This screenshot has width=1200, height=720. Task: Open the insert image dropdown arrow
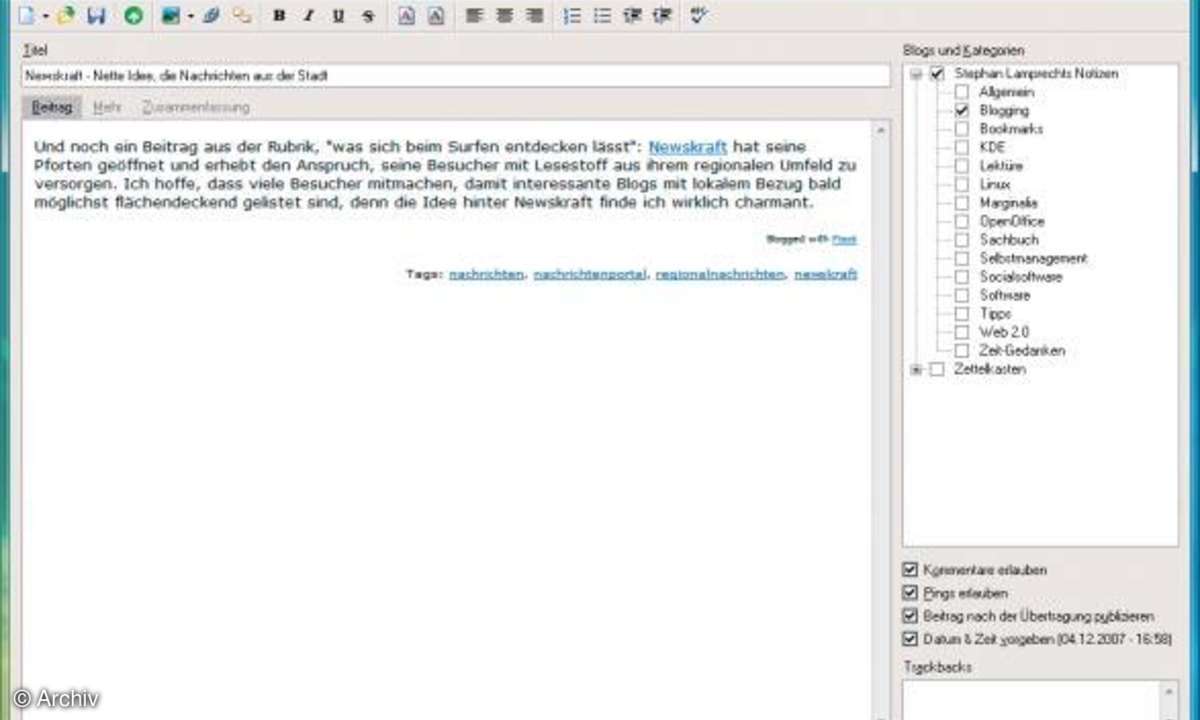tap(189, 16)
